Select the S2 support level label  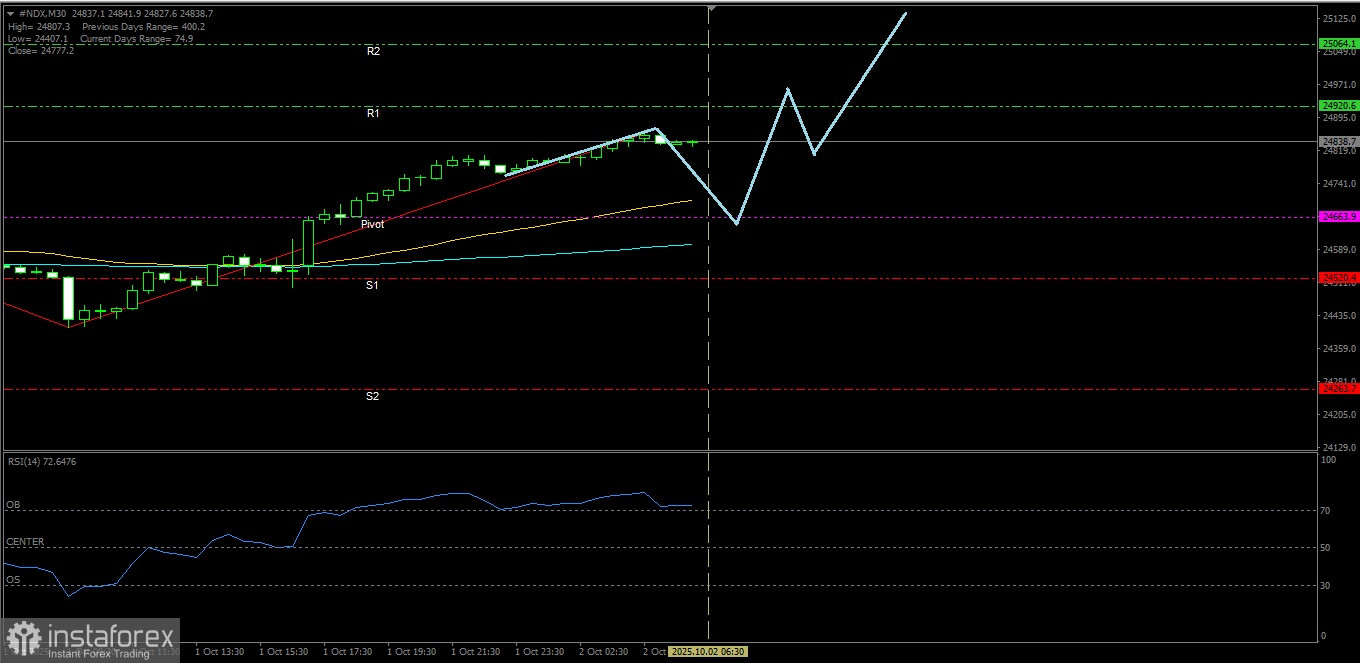(372, 397)
